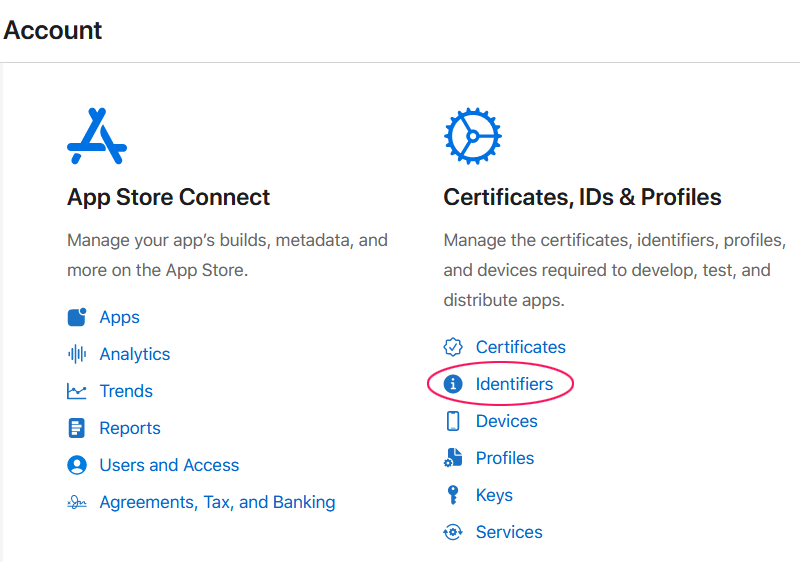Select the Identifiers link
The height and width of the screenshot is (562, 800).
pyautogui.click(x=514, y=384)
